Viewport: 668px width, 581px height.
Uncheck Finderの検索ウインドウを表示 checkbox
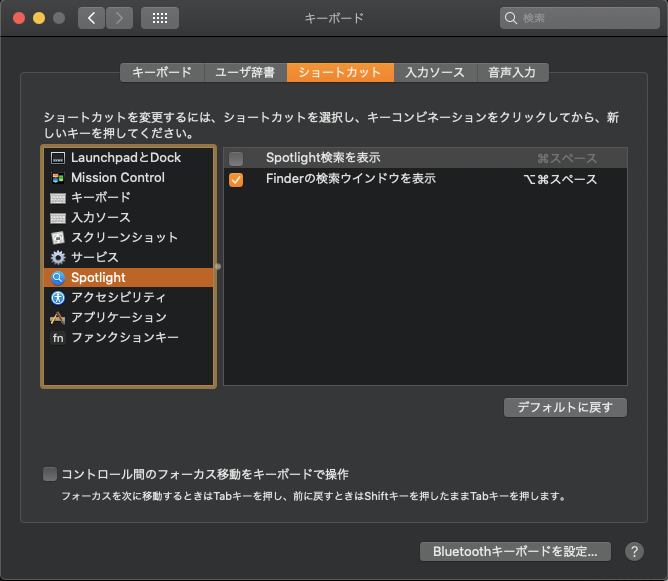(236, 180)
